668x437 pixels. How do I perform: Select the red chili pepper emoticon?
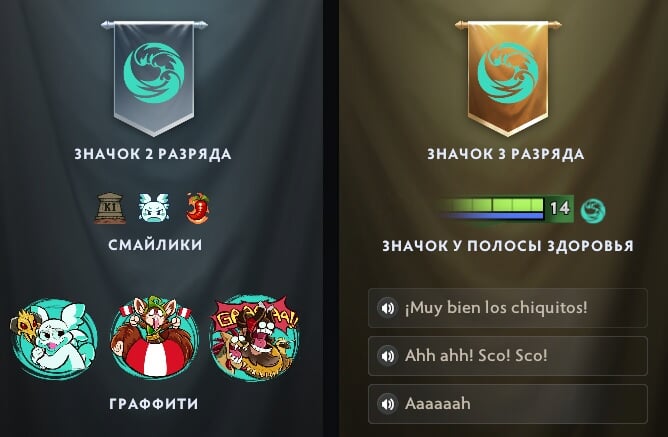tap(198, 208)
